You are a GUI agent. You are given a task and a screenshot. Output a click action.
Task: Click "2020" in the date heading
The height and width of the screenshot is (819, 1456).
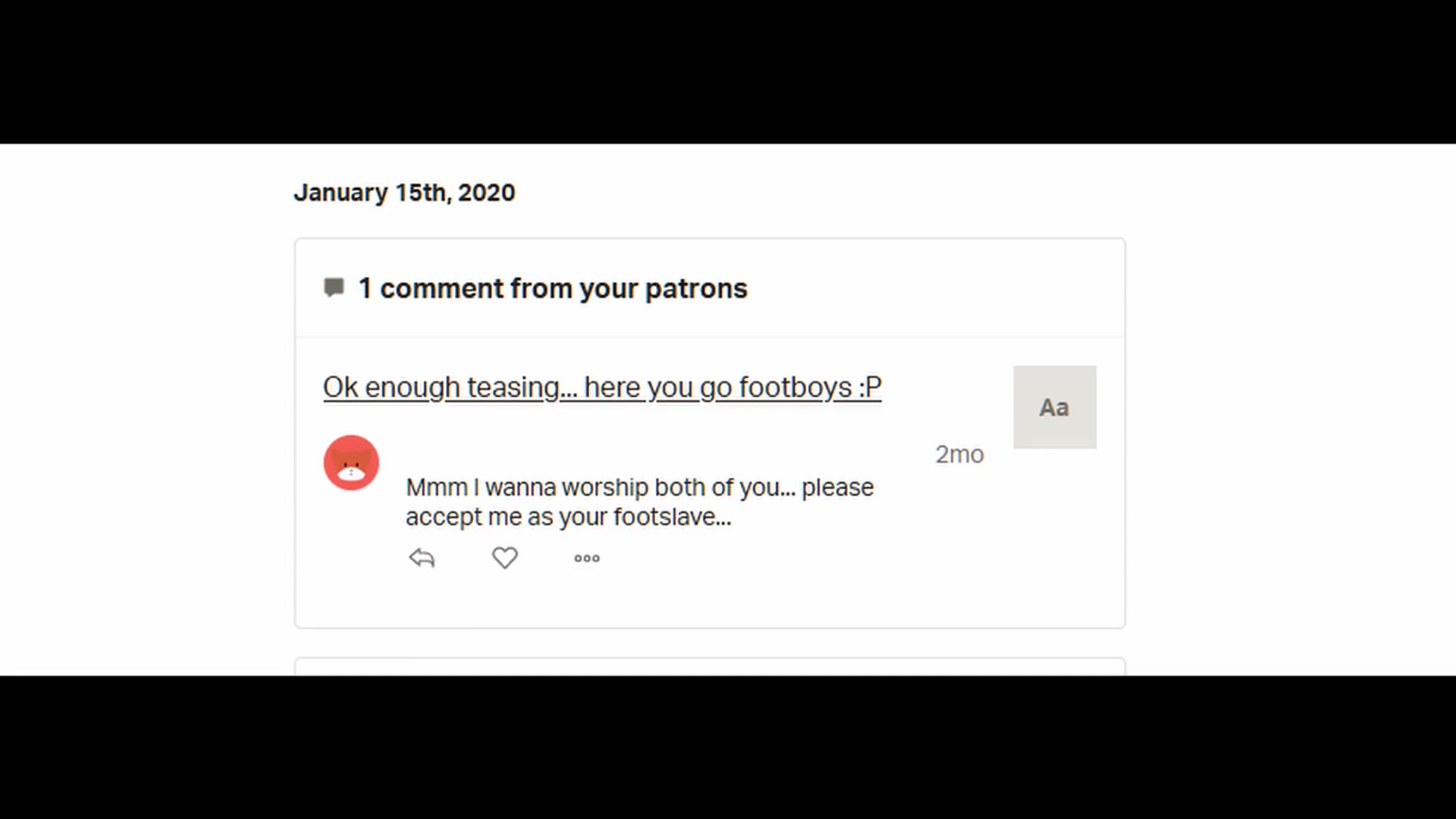click(x=486, y=193)
